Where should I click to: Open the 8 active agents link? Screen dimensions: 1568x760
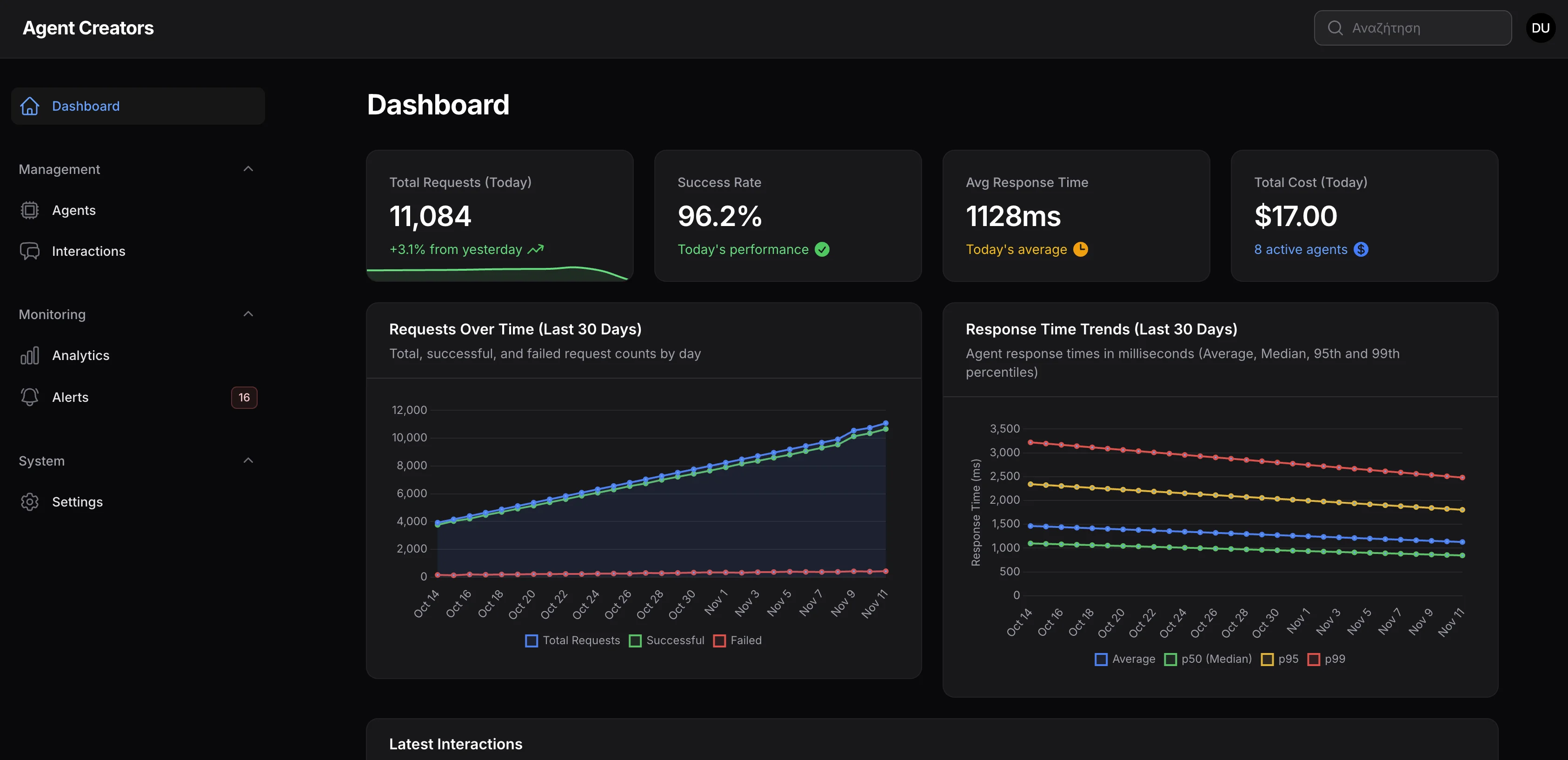point(1300,249)
